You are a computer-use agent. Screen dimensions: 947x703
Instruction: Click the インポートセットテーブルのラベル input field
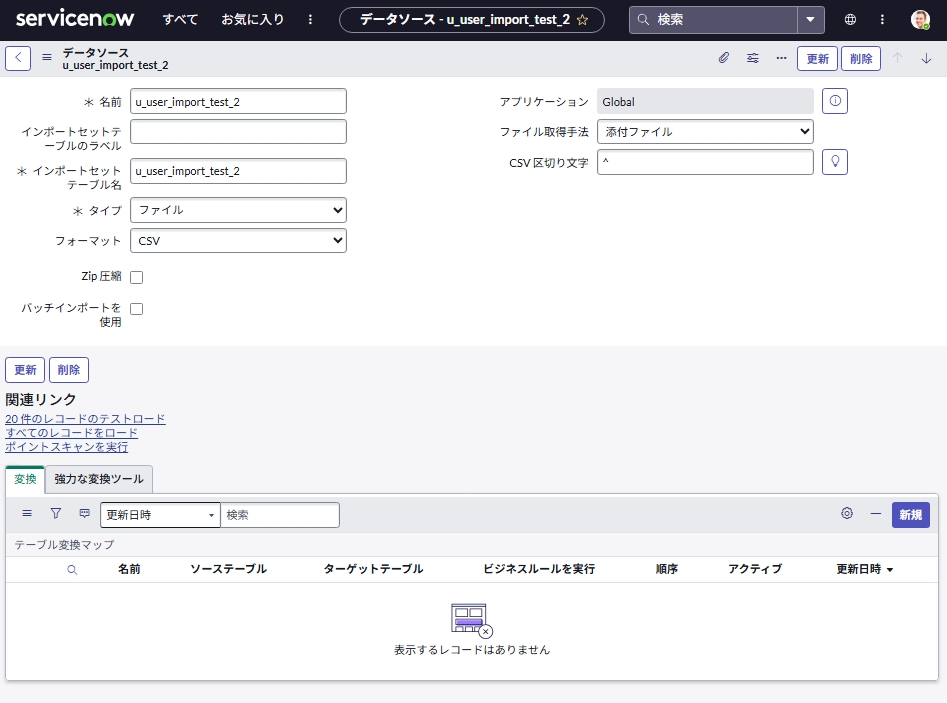pos(238,132)
